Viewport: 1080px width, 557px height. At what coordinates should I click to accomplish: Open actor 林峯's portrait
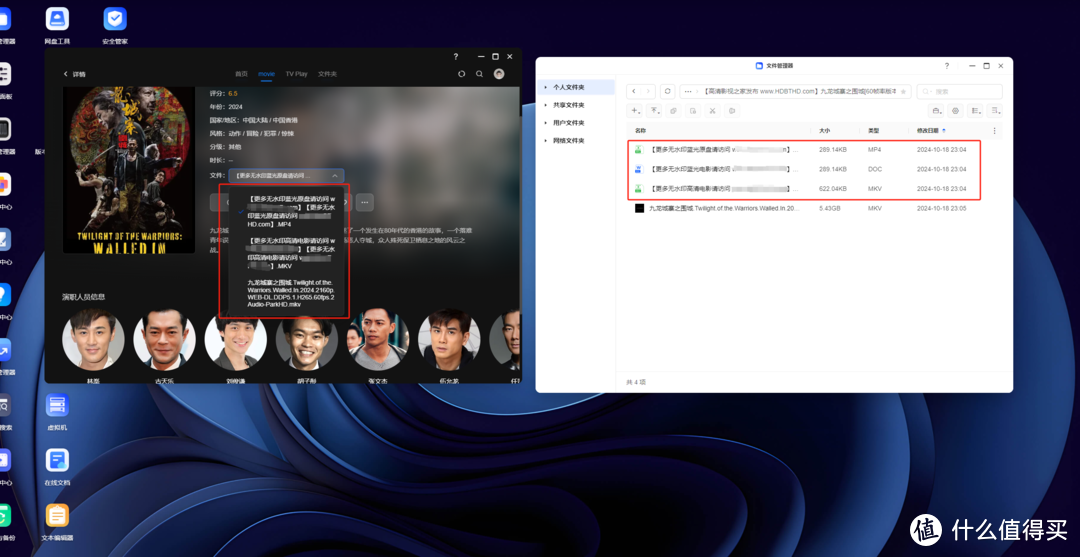tap(93, 339)
